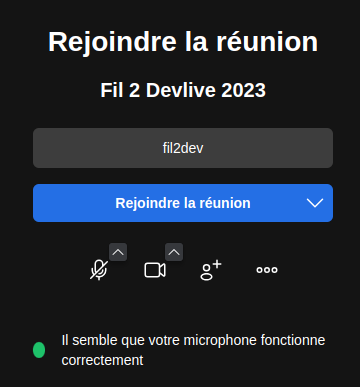Unmute the crossed-out microphone icon

pos(99,270)
